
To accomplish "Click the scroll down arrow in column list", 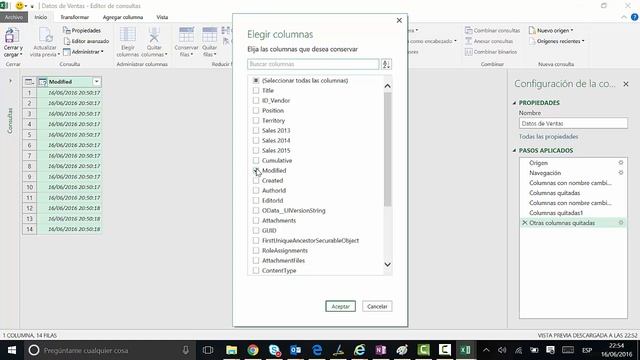I will coord(387,264).
